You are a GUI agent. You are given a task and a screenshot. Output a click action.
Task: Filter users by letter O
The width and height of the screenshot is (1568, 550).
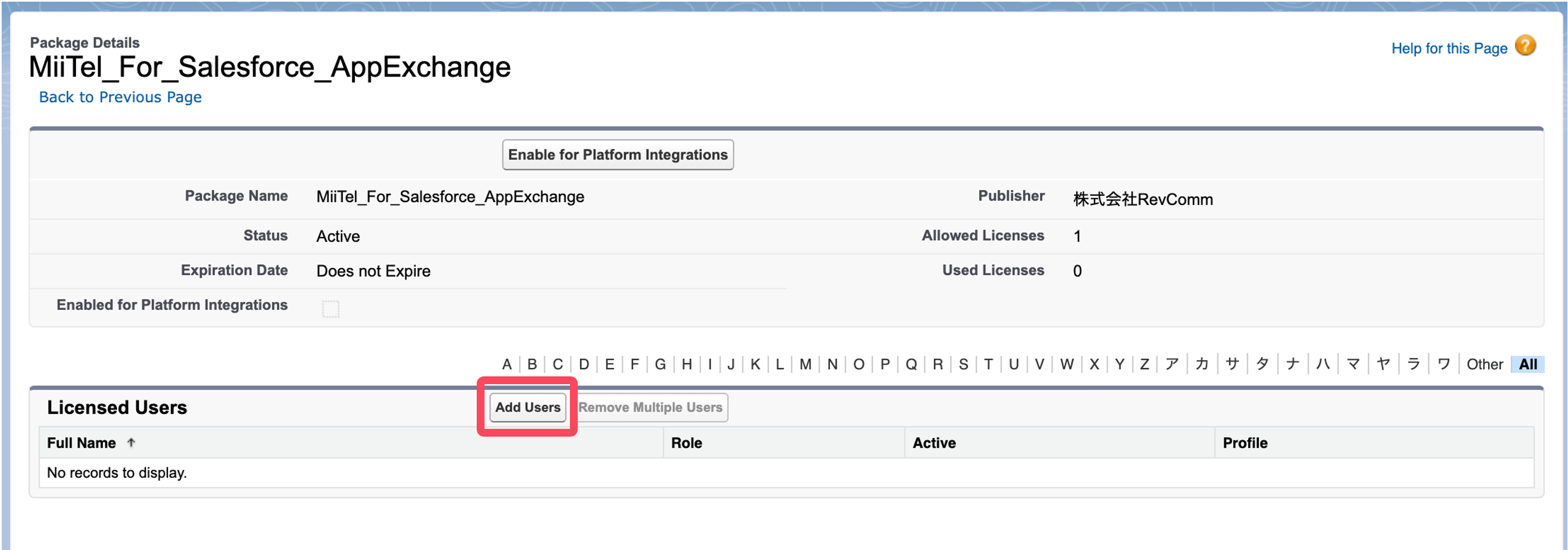(859, 364)
